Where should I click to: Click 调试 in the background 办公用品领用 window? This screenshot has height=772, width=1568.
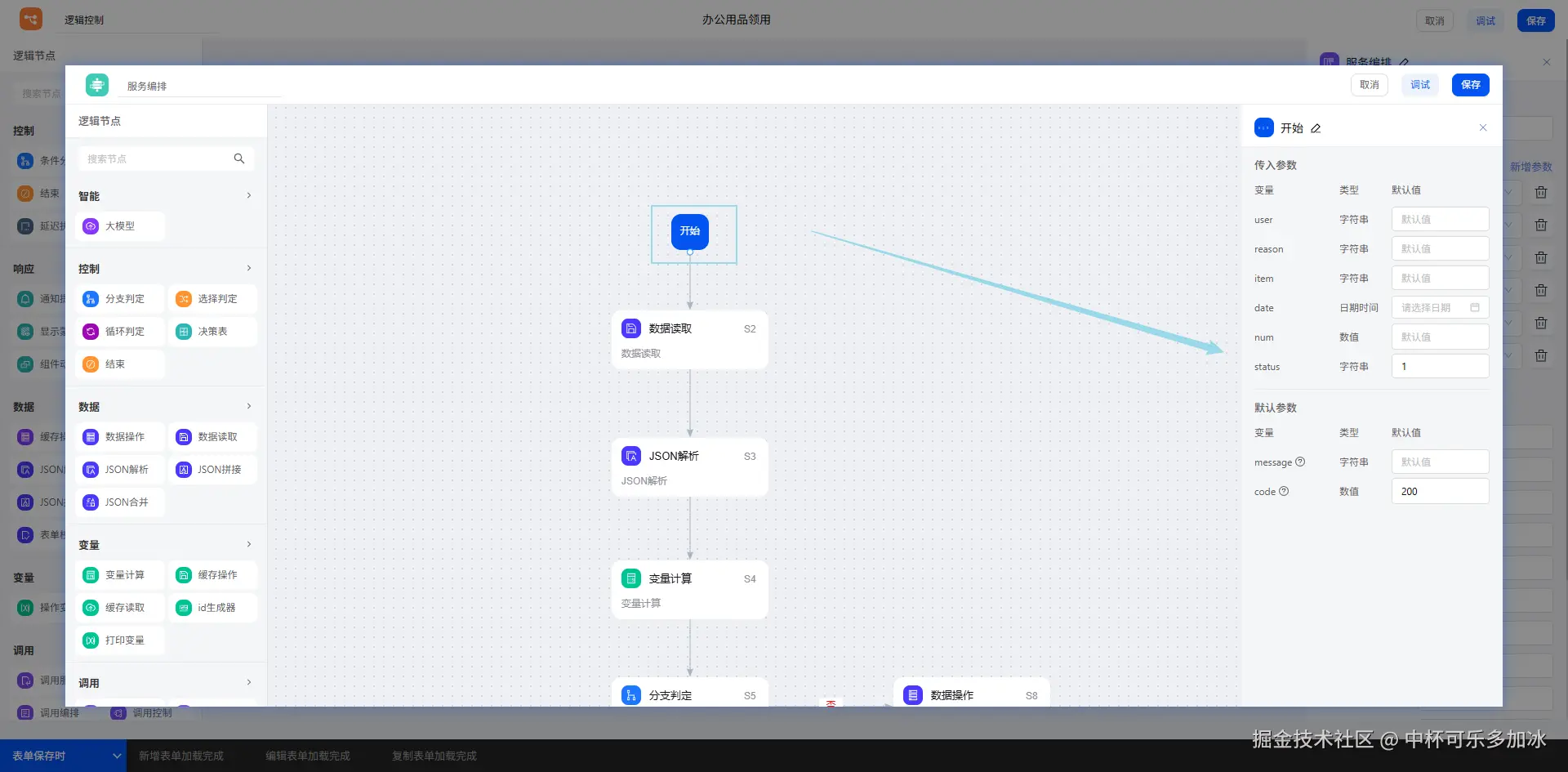pos(1486,21)
